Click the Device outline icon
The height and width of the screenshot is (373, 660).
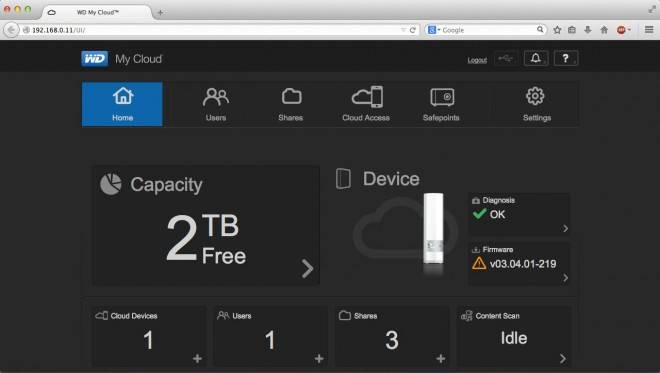[343, 179]
